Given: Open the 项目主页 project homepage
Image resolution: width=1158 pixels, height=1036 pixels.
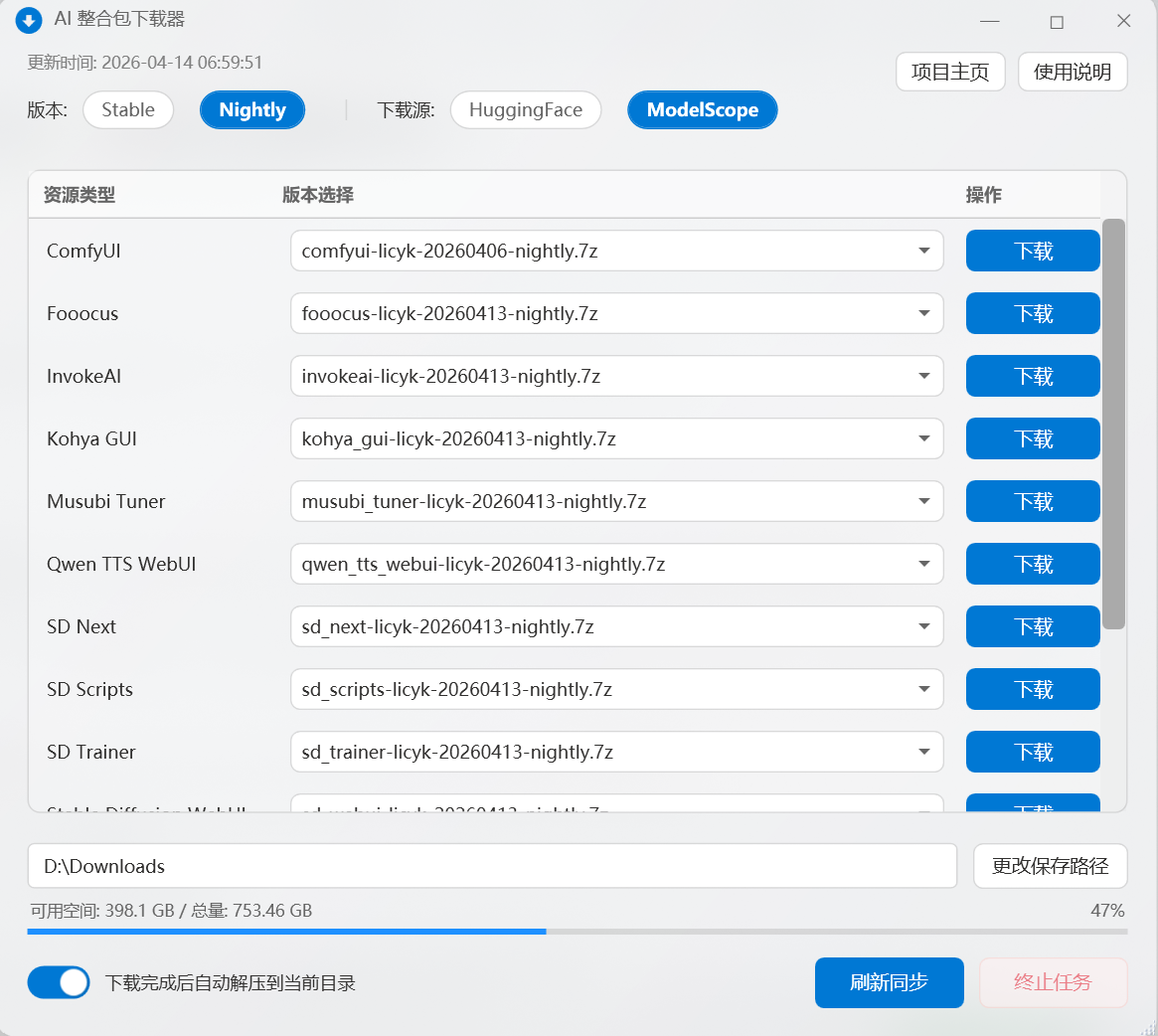Looking at the screenshot, I should (x=950, y=72).
